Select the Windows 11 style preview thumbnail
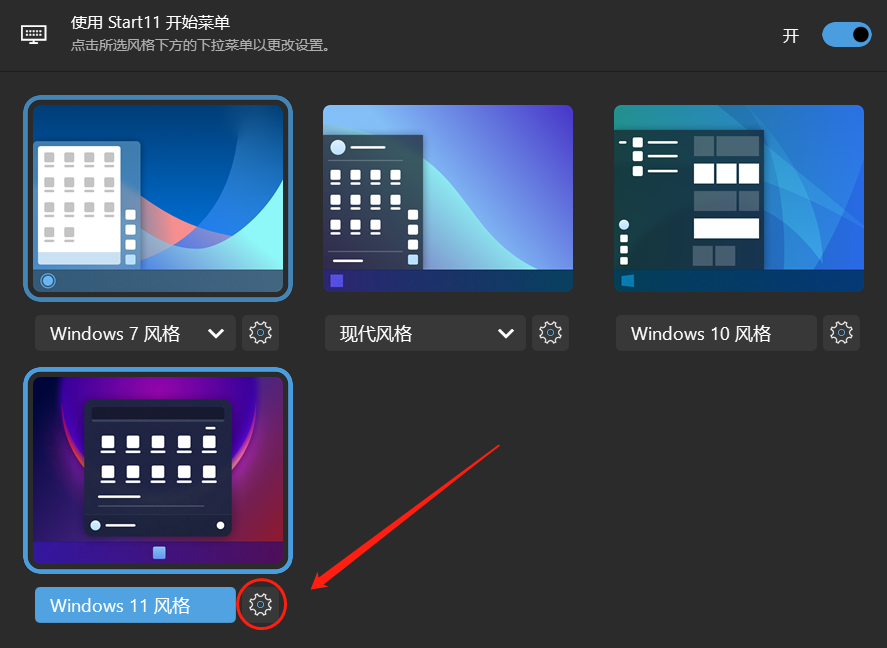The image size is (887, 648). [158, 470]
